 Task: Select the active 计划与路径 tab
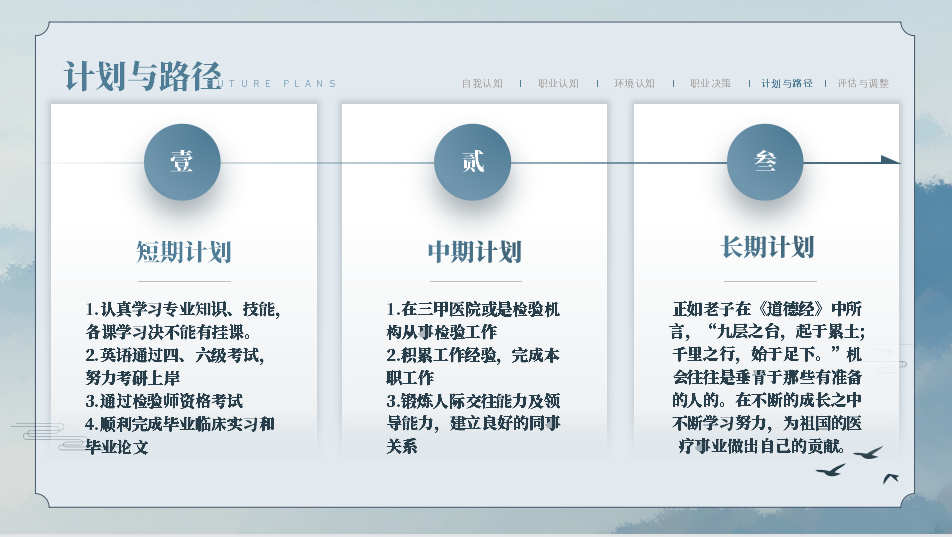(787, 84)
